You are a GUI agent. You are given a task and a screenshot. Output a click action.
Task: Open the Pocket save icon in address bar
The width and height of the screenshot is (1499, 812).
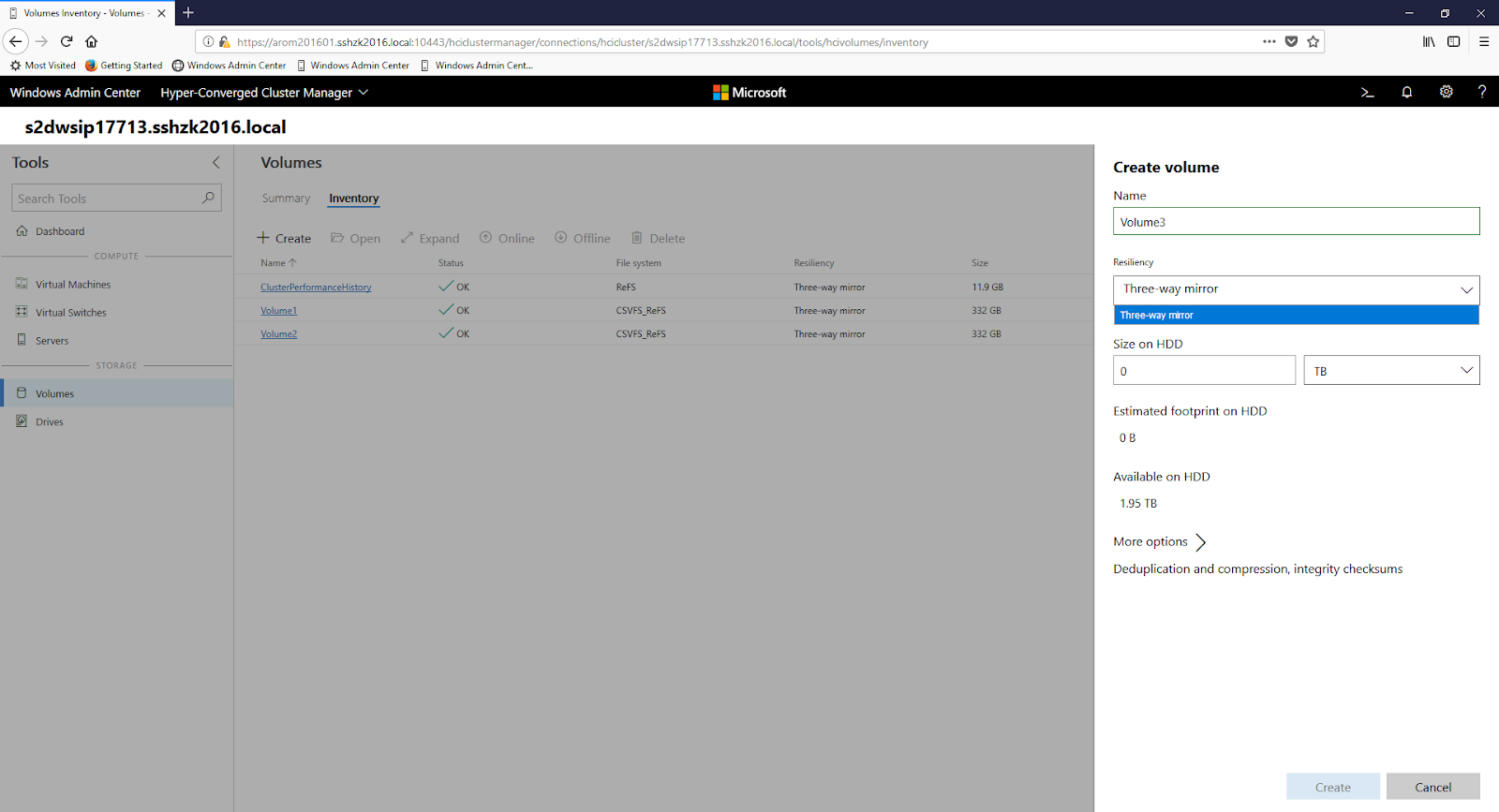point(1291,41)
